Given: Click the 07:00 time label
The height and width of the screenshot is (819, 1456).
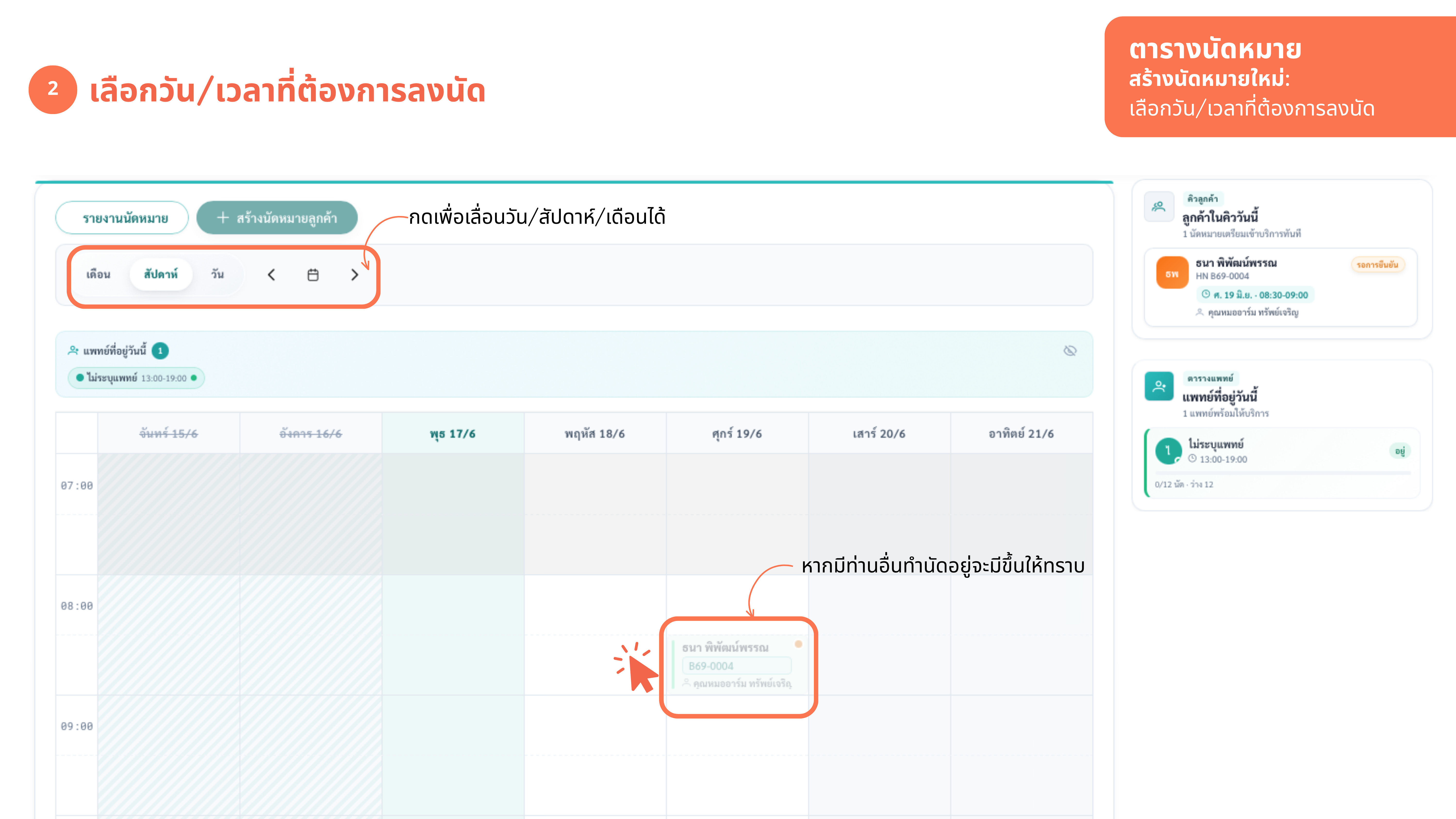Looking at the screenshot, I should click(77, 486).
